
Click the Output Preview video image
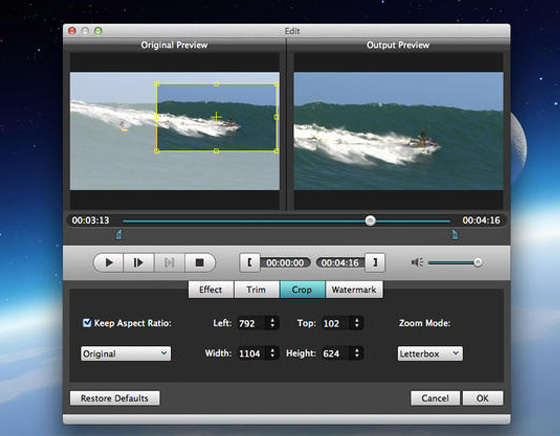click(399, 131)
